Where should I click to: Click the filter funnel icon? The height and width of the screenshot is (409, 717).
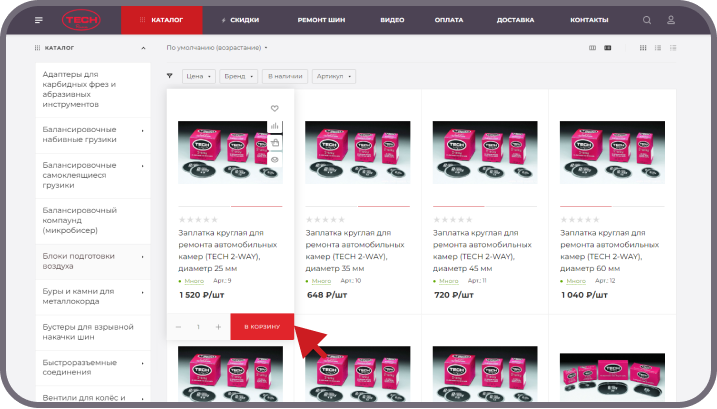click(x=169, y=76)
